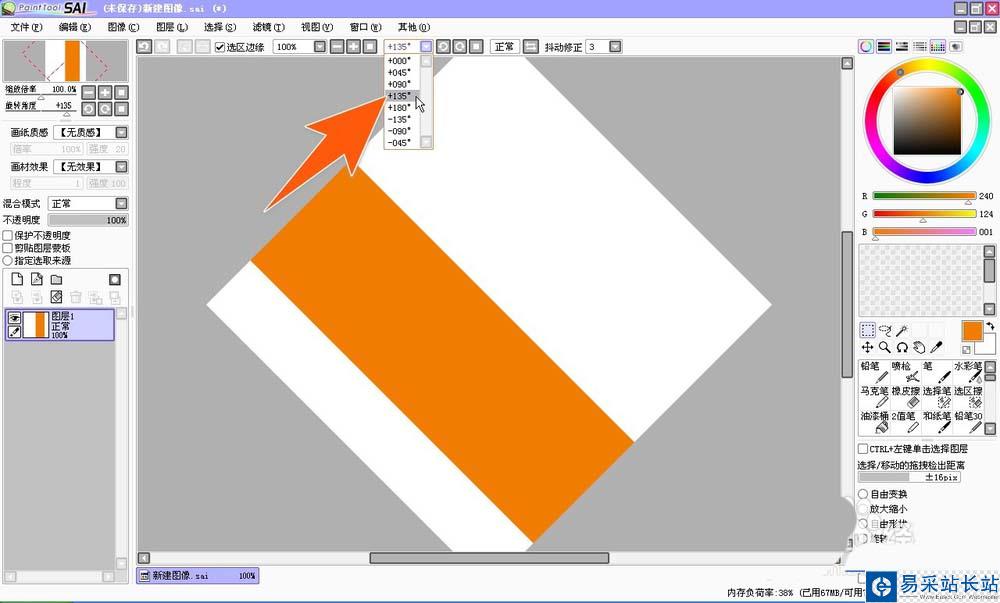1000x603 pixels.
Task: Show the color wheel panel
Action: [865, 47]
